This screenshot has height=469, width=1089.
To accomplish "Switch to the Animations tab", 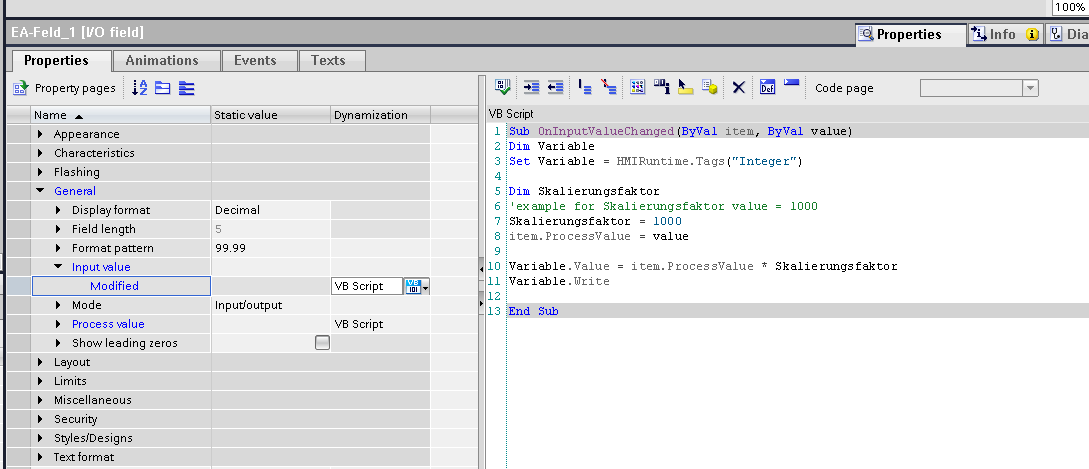I will point(161,61).
